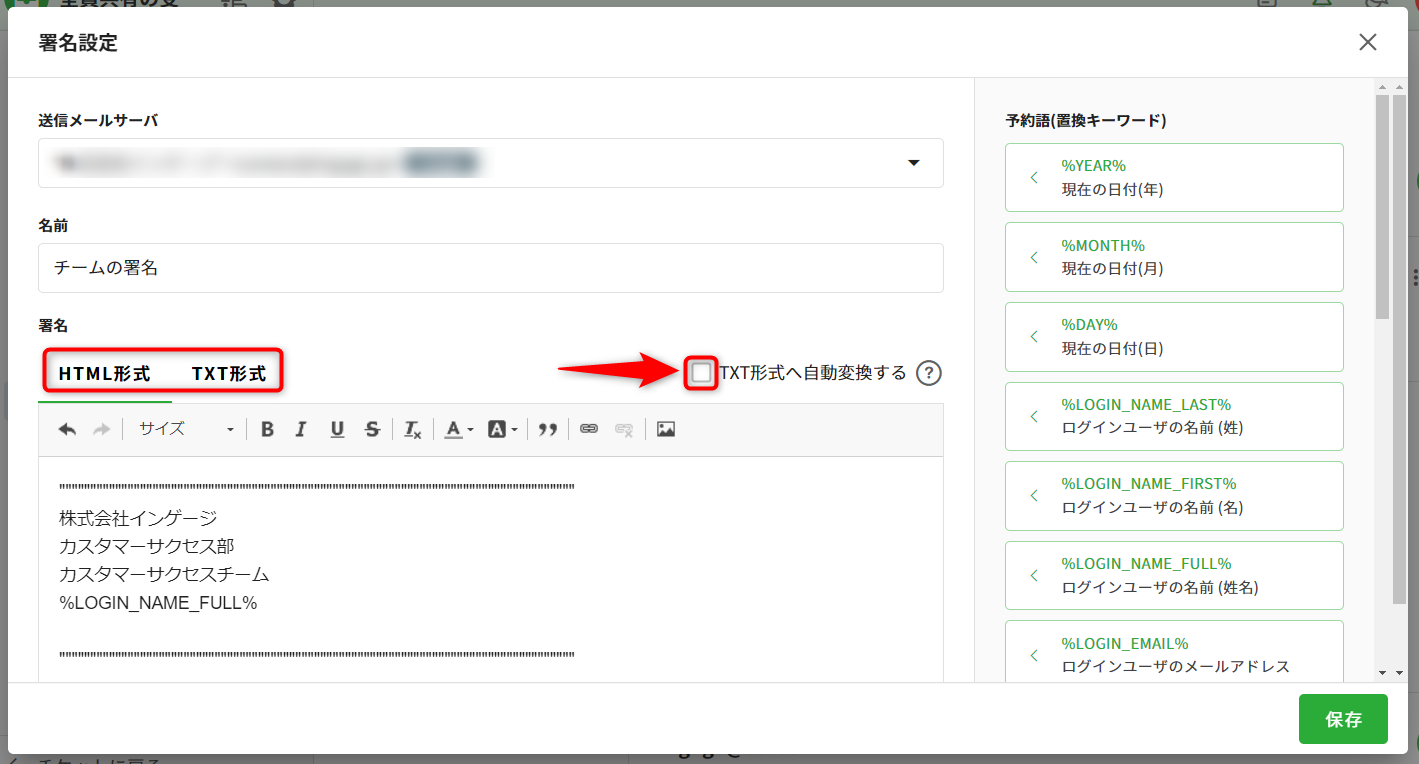Image resolution: width=1419 pixels, height=764 pixels.
Task: Click the 保存 button
Action: (1343, 719)
